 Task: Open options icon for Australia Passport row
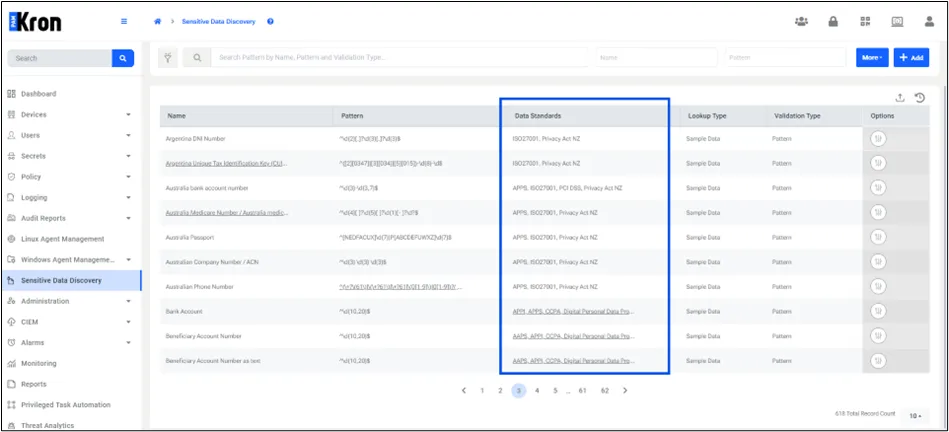pyautogui.click(x=878, y=237)
